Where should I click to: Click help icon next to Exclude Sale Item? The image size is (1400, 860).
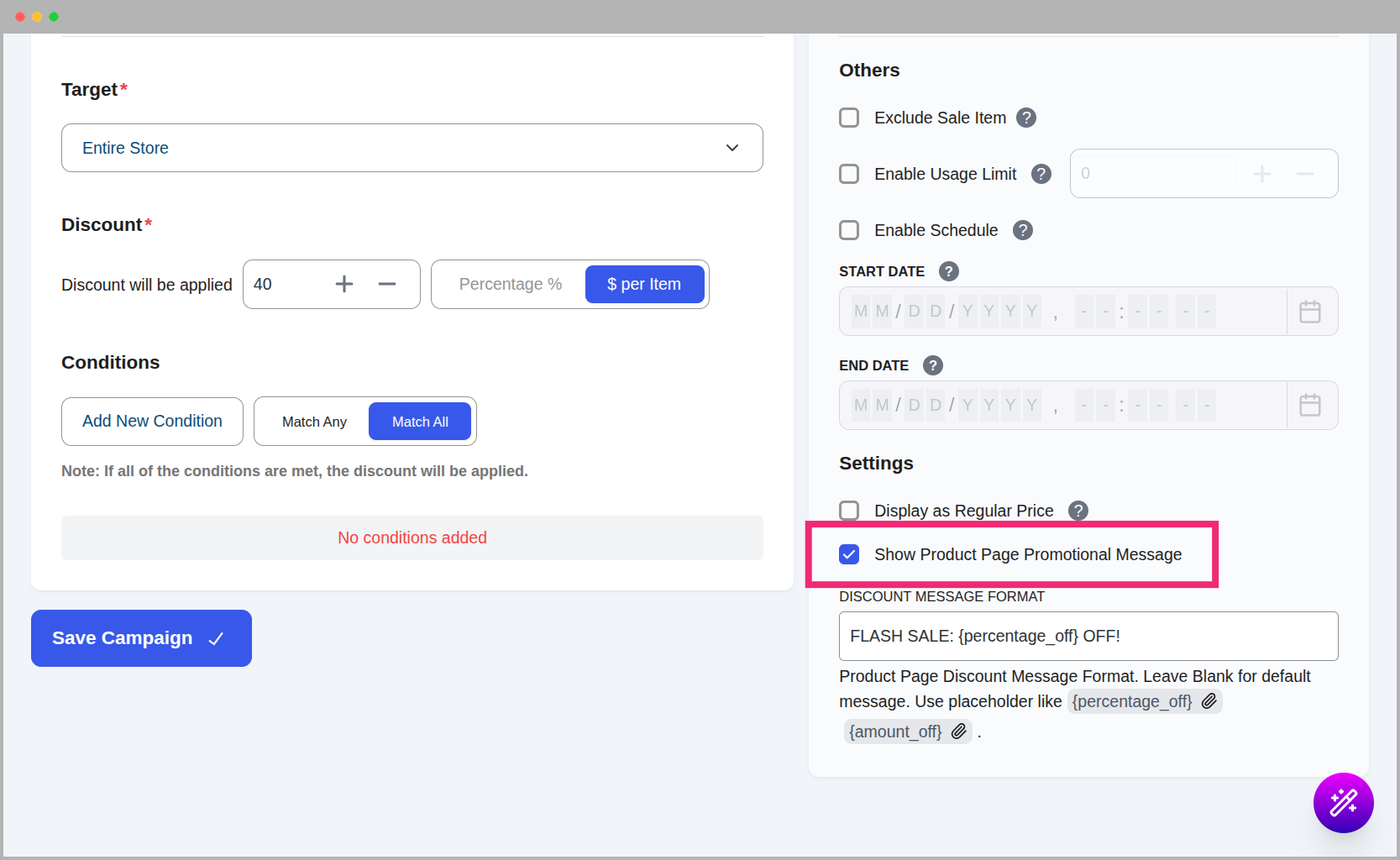coord(1025,118)
